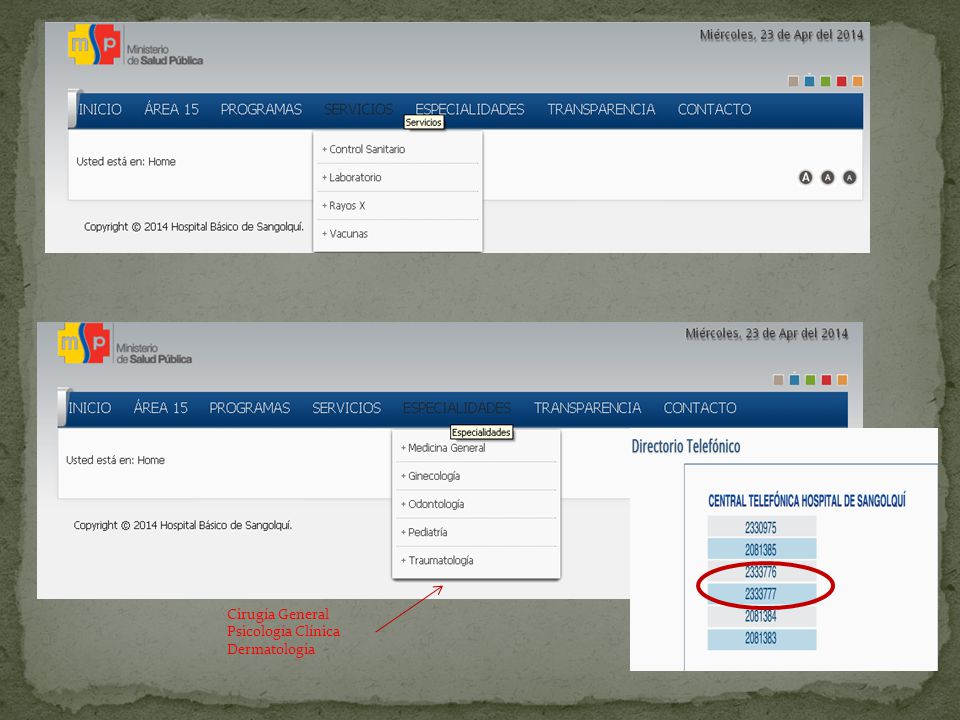Click the Directorio Telefónico heading
This screenshot has width=960, height=720.
686,447
